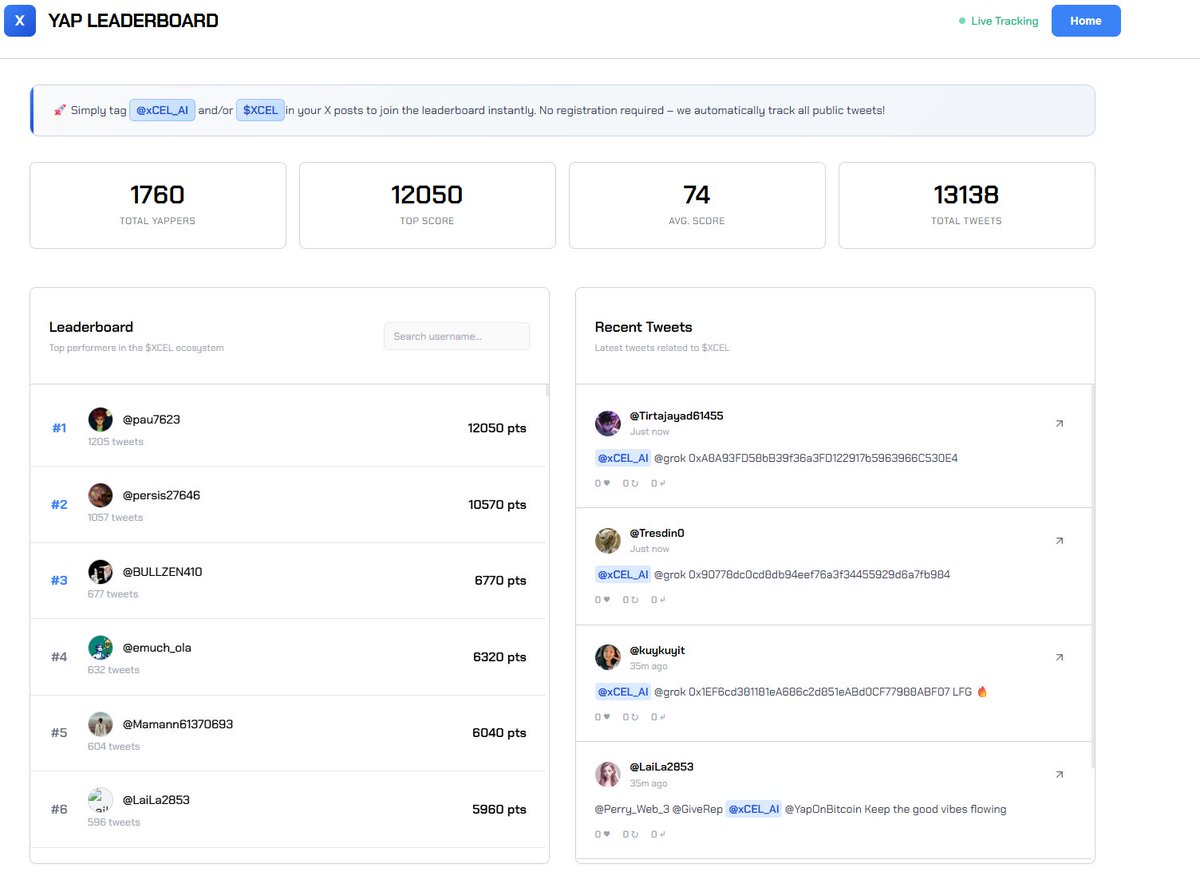Click the Recent Tweets heading
The height and width of the screenshot is (891, 1200).
643,327
